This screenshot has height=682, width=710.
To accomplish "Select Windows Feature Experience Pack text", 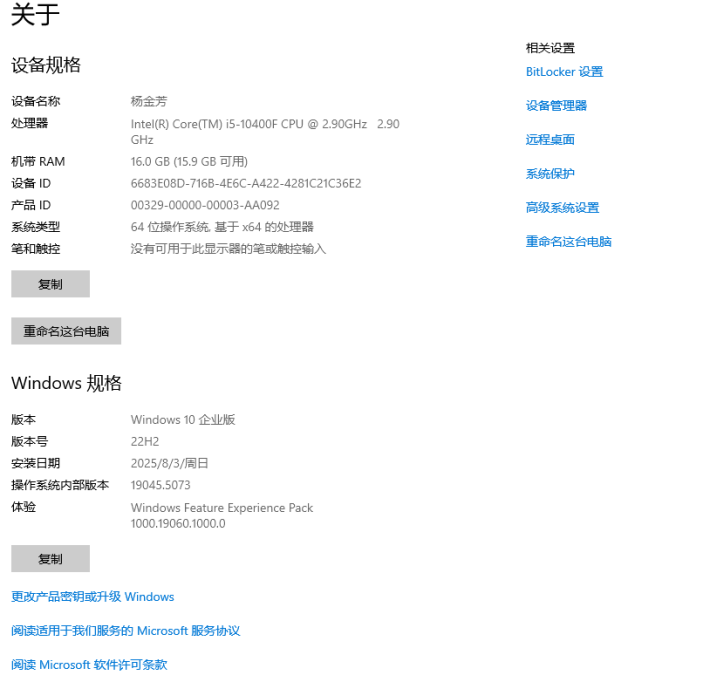I will tap(222, 508).
